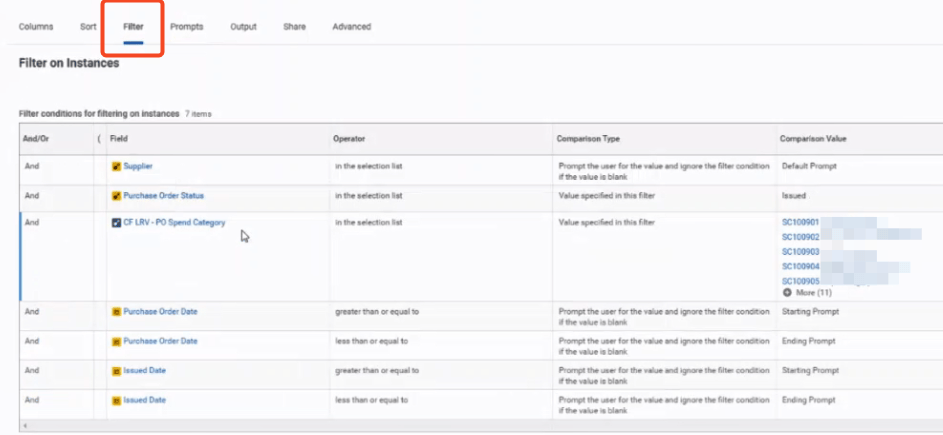Open the CF LRV - PO Spend Category link
943x435 pixels.
point(174,222)
